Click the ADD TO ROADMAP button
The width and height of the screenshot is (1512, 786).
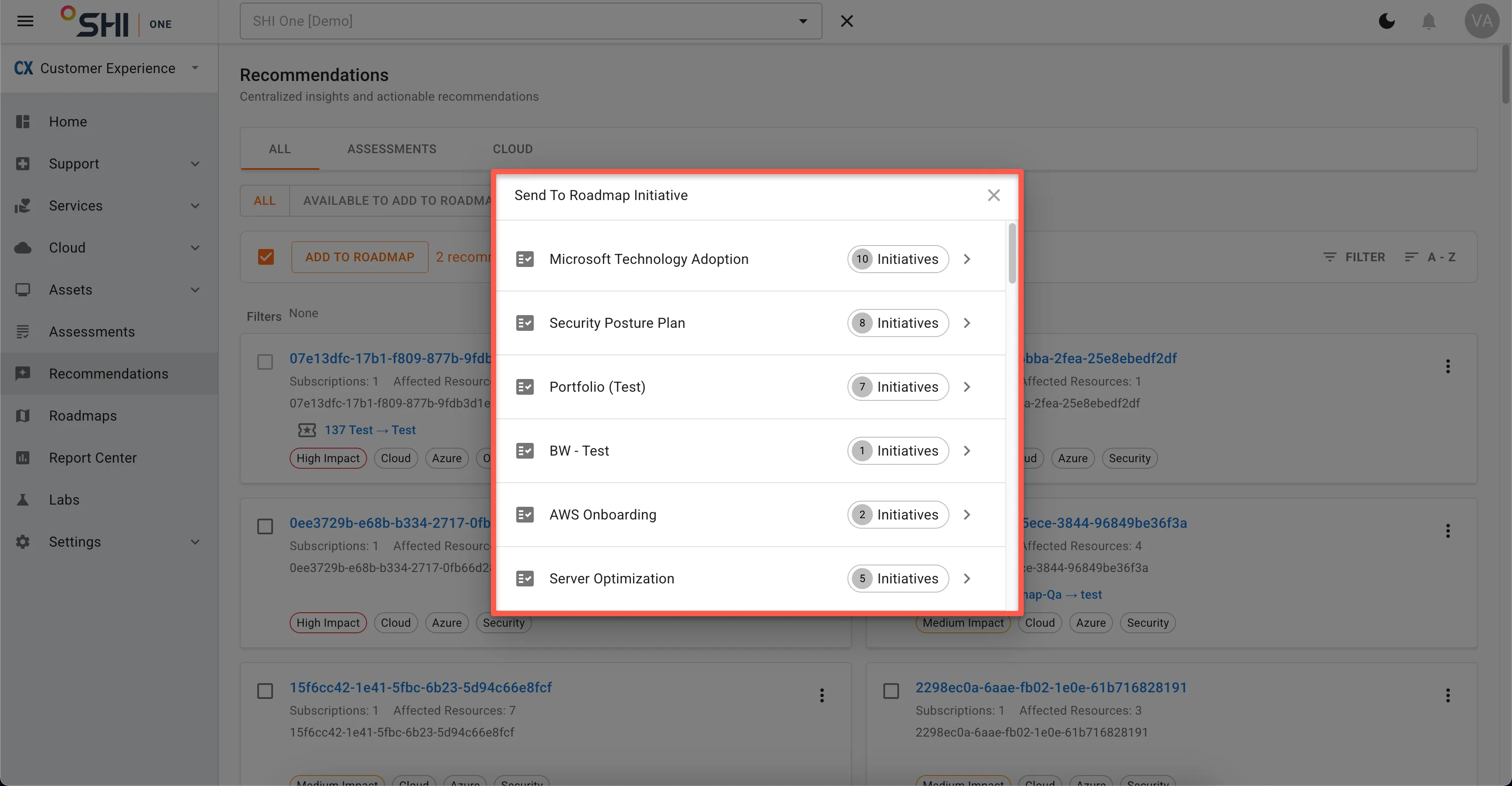click(360, 257)
